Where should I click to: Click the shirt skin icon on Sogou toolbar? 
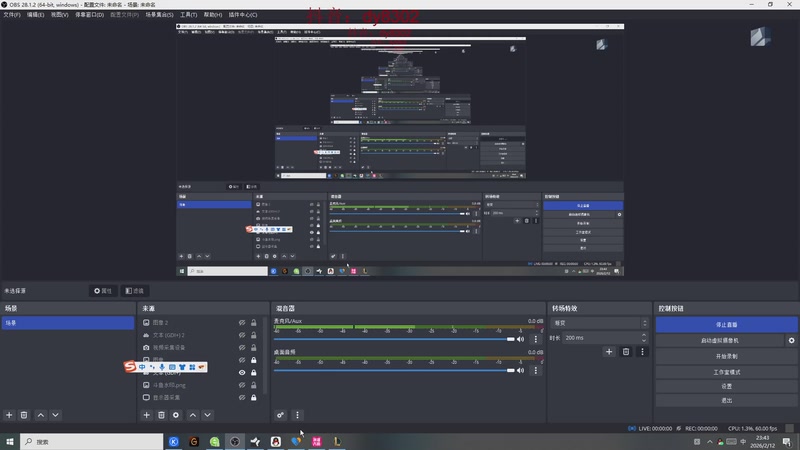click(x=182, y=367)
